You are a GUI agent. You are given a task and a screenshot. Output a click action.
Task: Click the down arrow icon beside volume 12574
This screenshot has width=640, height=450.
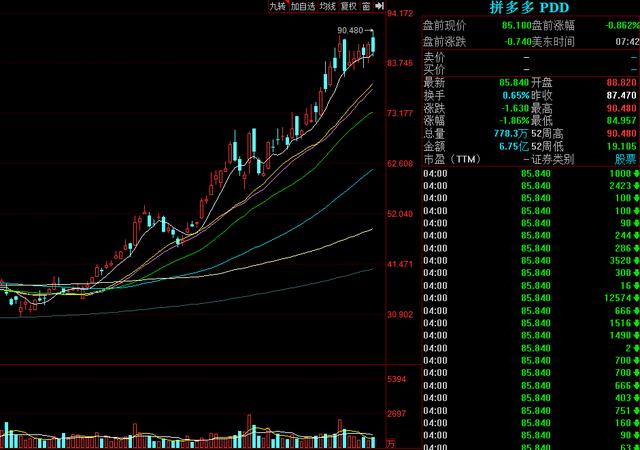coord(636,299)
